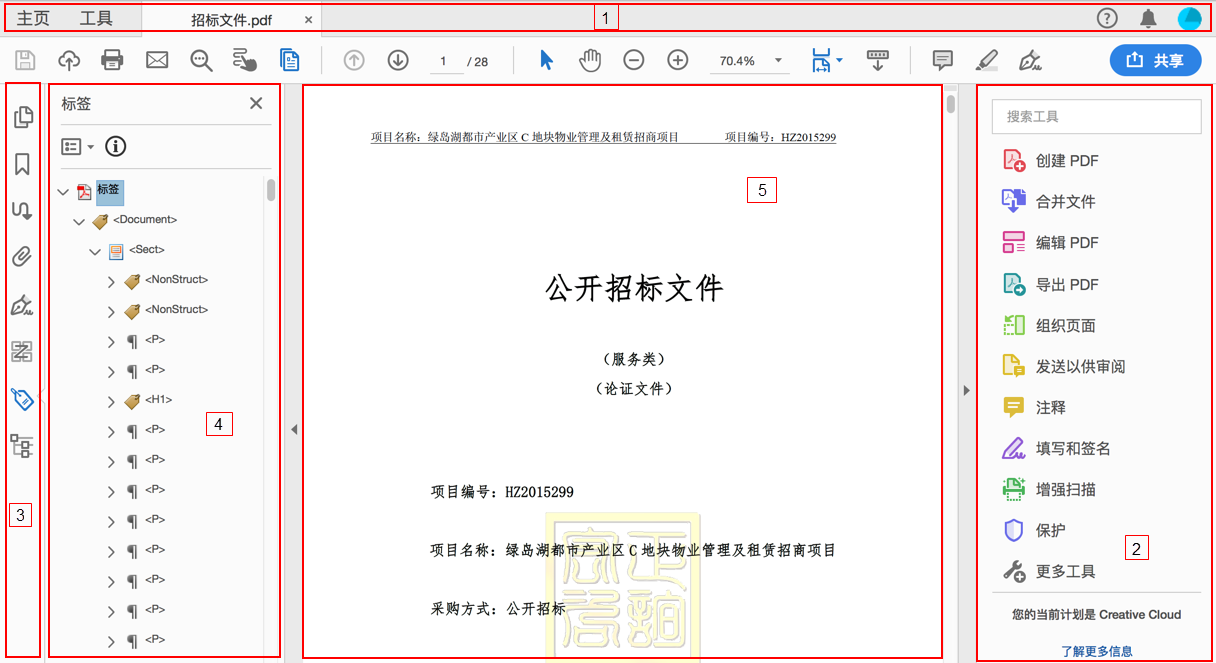Expand the first <NonStruct> node

click(111, 282)
